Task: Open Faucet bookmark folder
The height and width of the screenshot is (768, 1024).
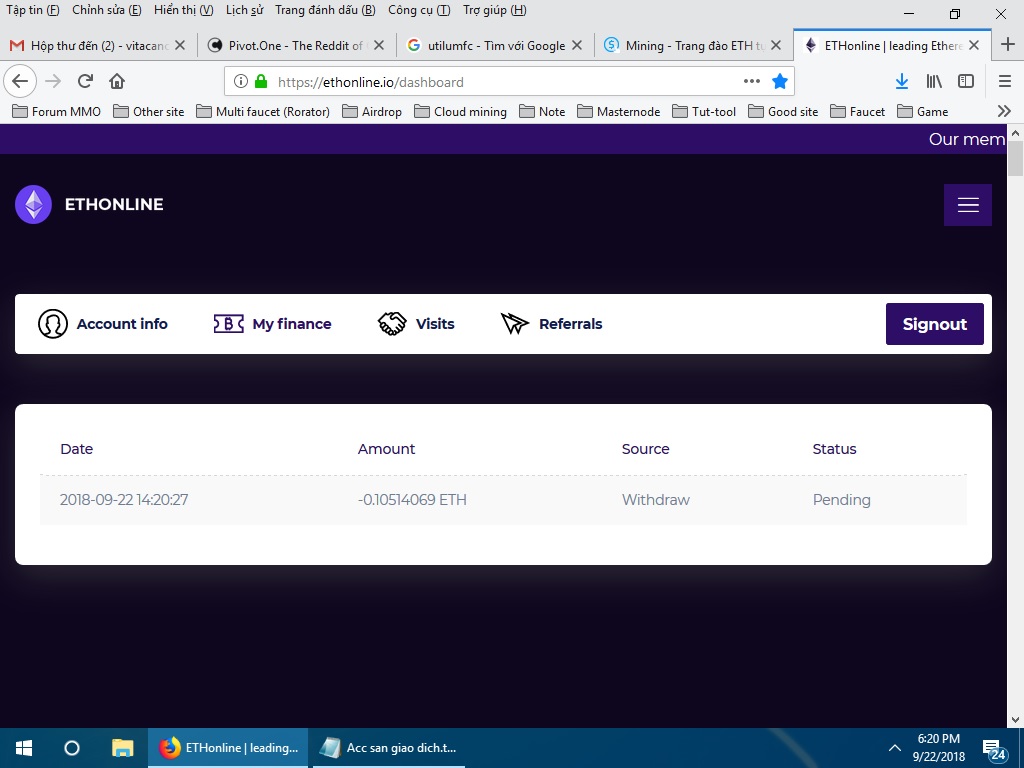Action: click(857, 112)
